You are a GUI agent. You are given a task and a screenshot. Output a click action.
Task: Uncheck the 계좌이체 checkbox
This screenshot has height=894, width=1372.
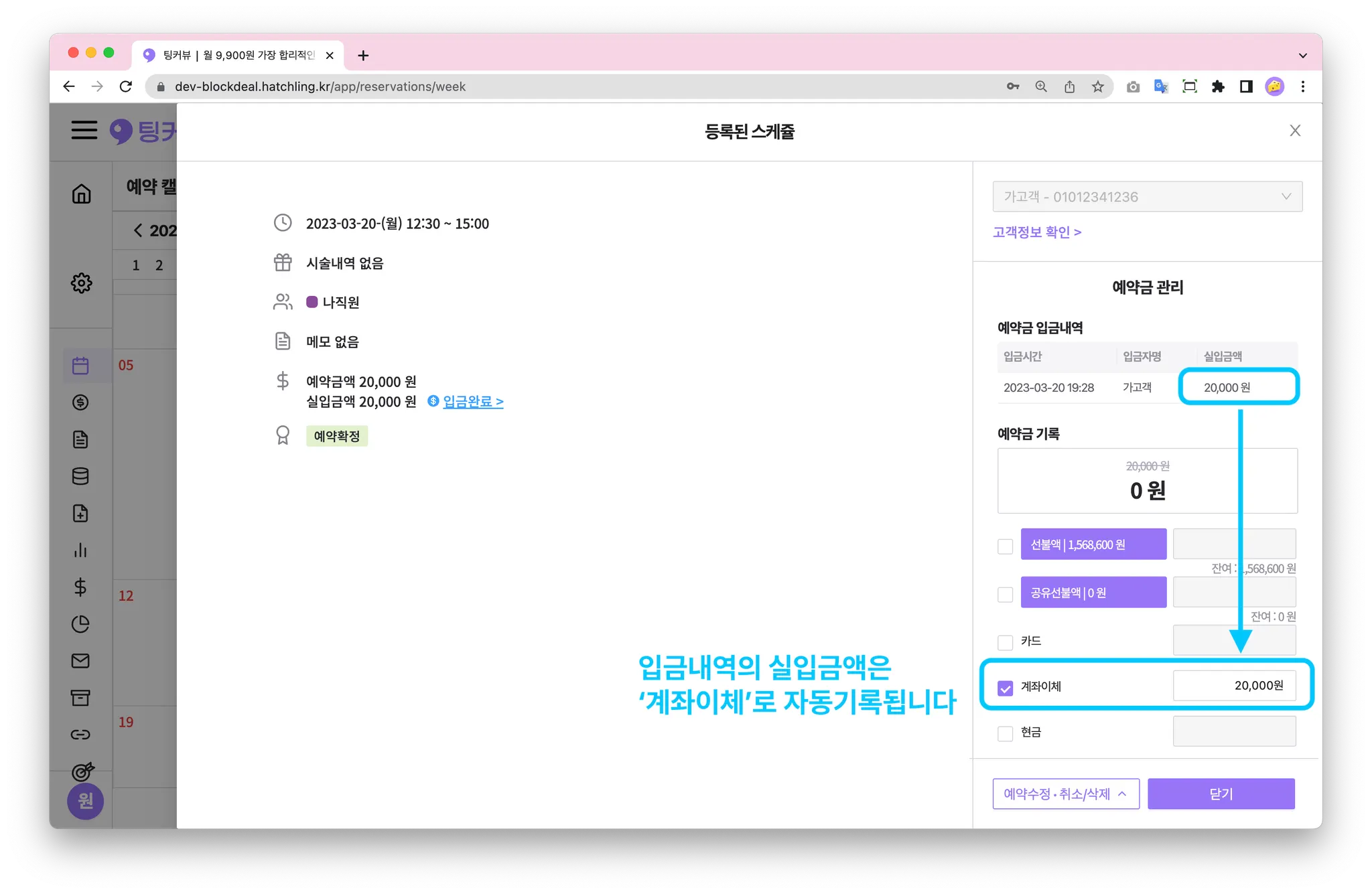pos(1005,688)
